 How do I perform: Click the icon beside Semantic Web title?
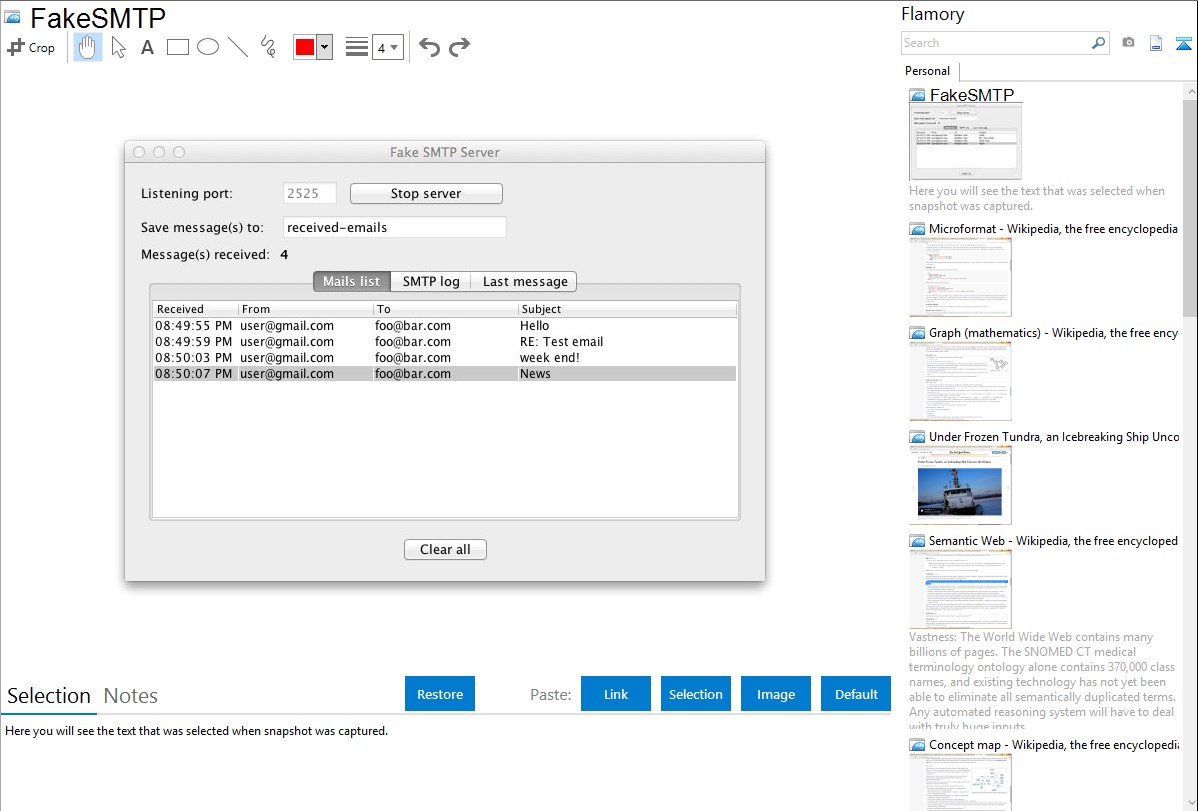pyautogui.click(x=917, y=541)
